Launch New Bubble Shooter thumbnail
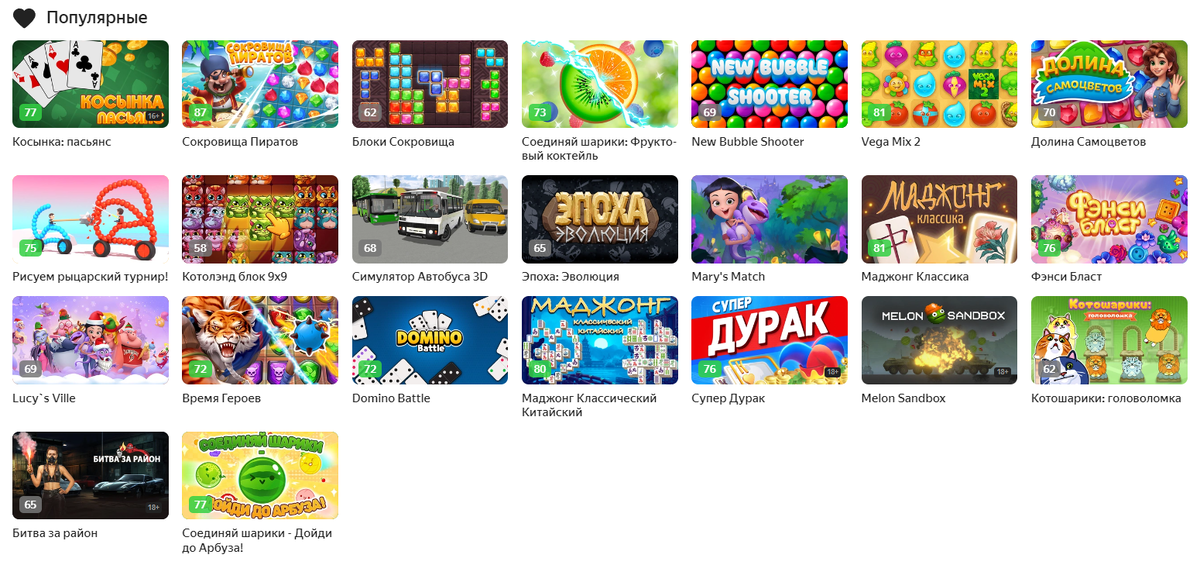Screen dimensions: 1200x565 click(x=769, y=84)
